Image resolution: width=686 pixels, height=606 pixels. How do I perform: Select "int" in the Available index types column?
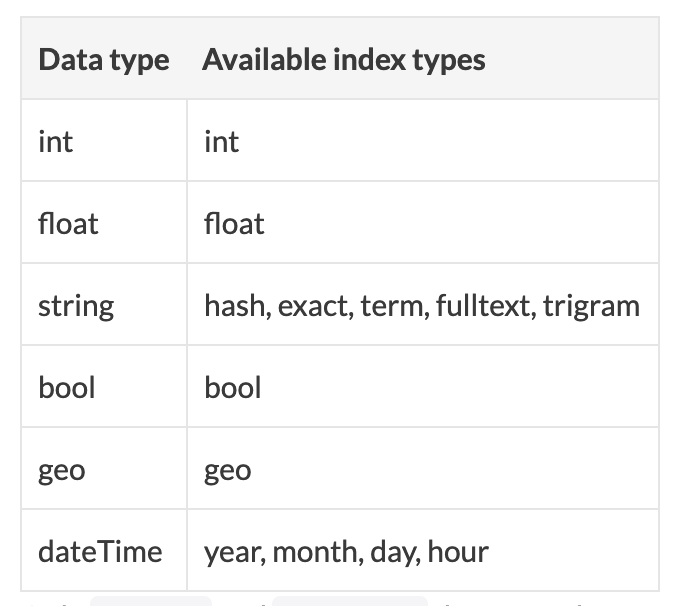221,141
